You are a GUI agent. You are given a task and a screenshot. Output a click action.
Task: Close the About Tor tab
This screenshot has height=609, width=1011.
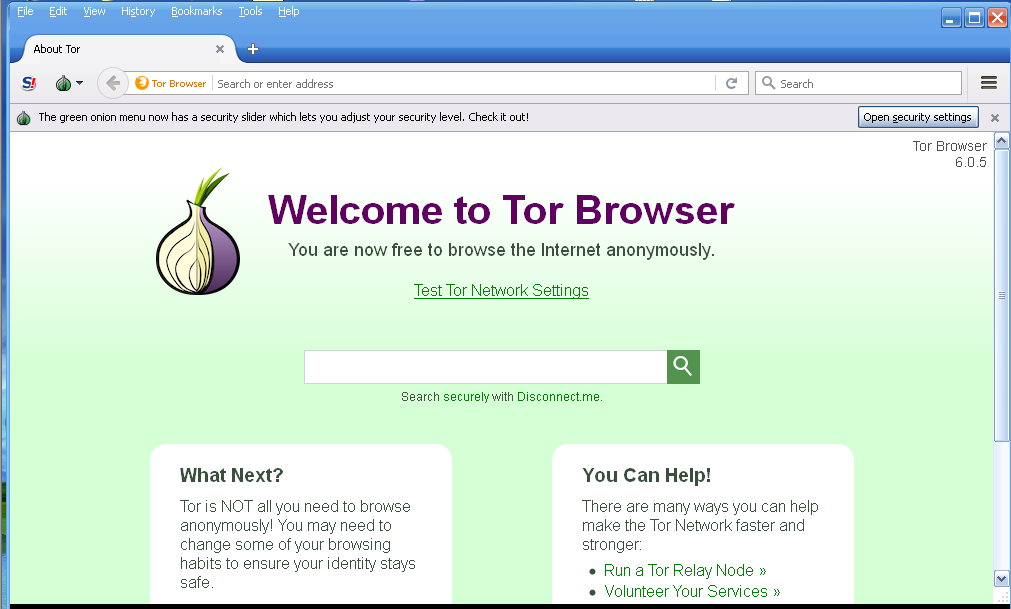[220, 49]
